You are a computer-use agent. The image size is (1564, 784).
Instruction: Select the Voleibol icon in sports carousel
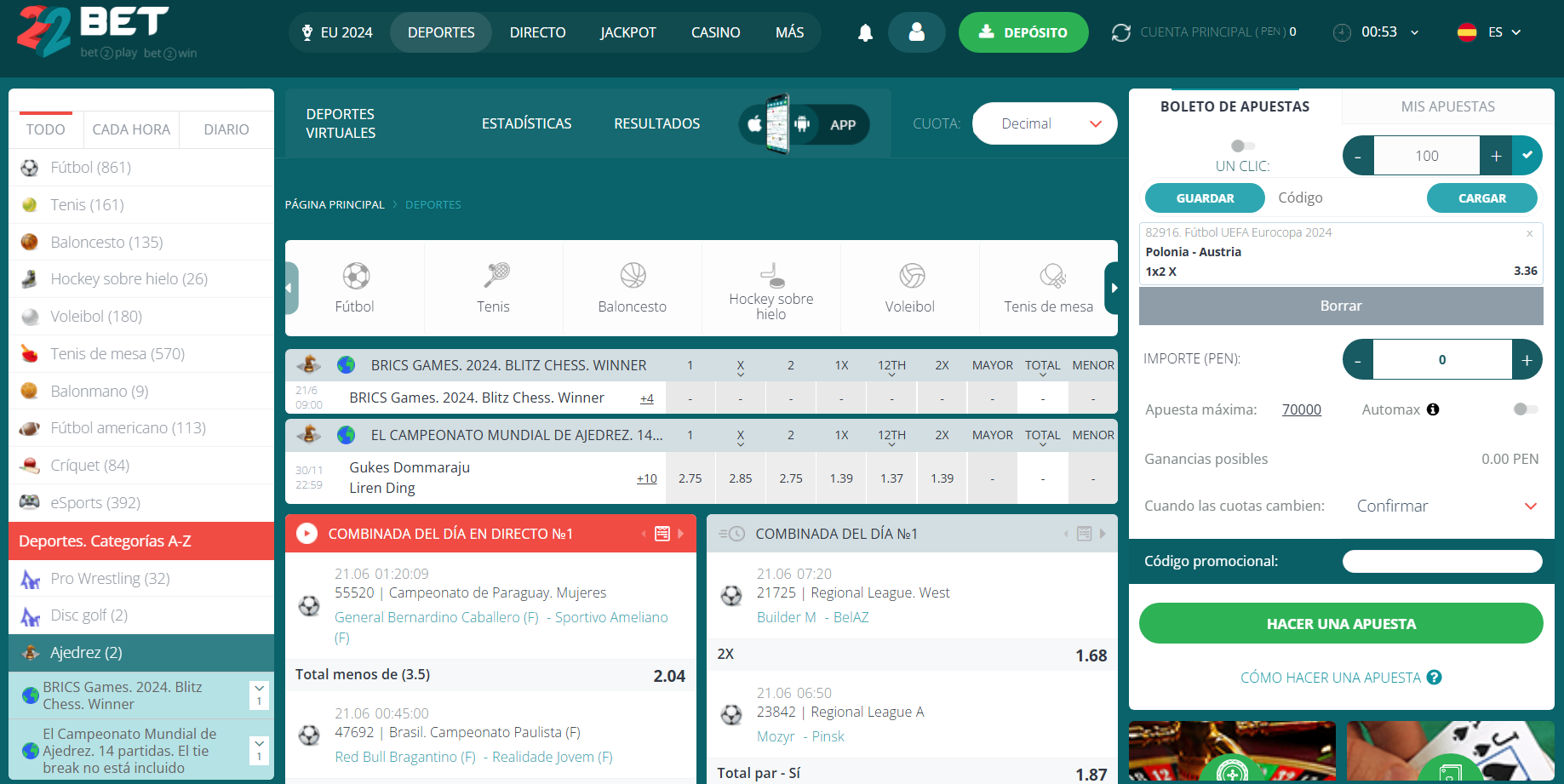[x=912, y=276]
